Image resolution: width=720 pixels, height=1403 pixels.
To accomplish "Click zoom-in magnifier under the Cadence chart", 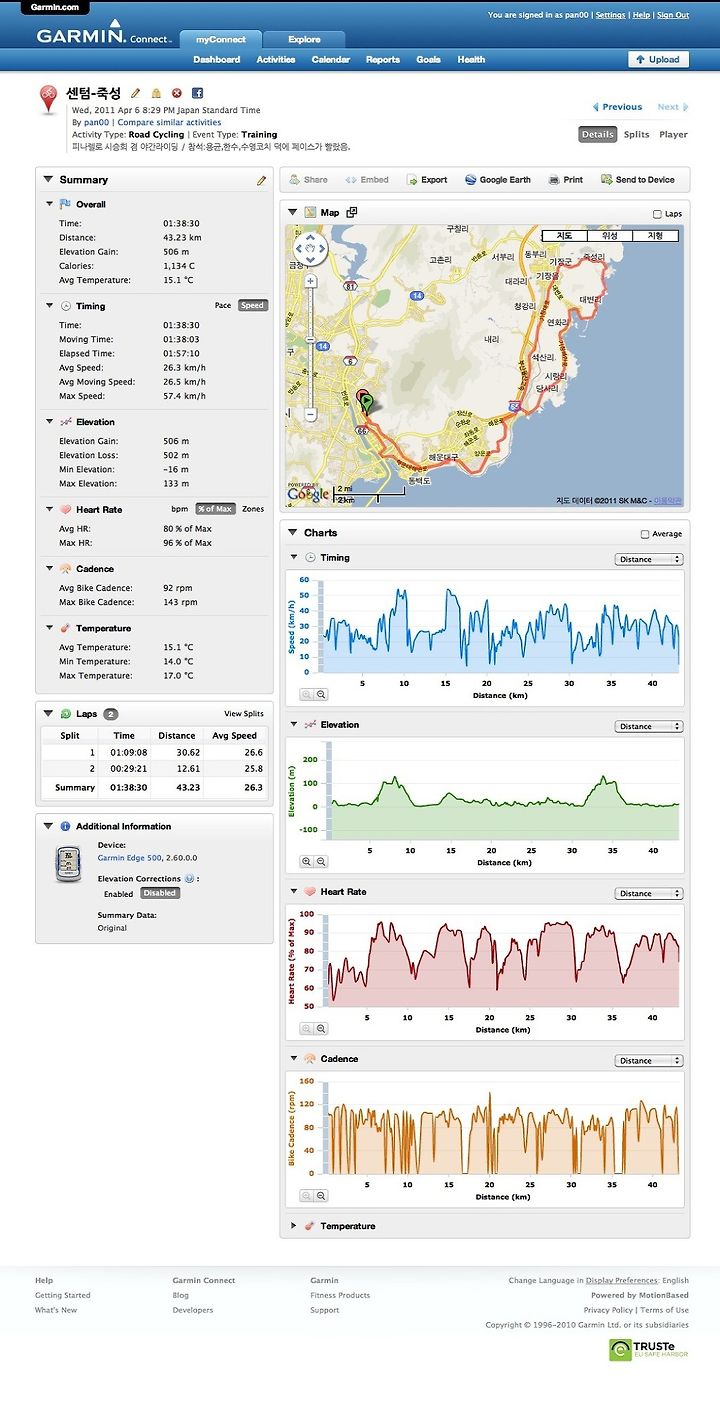I will point(306,1195).
